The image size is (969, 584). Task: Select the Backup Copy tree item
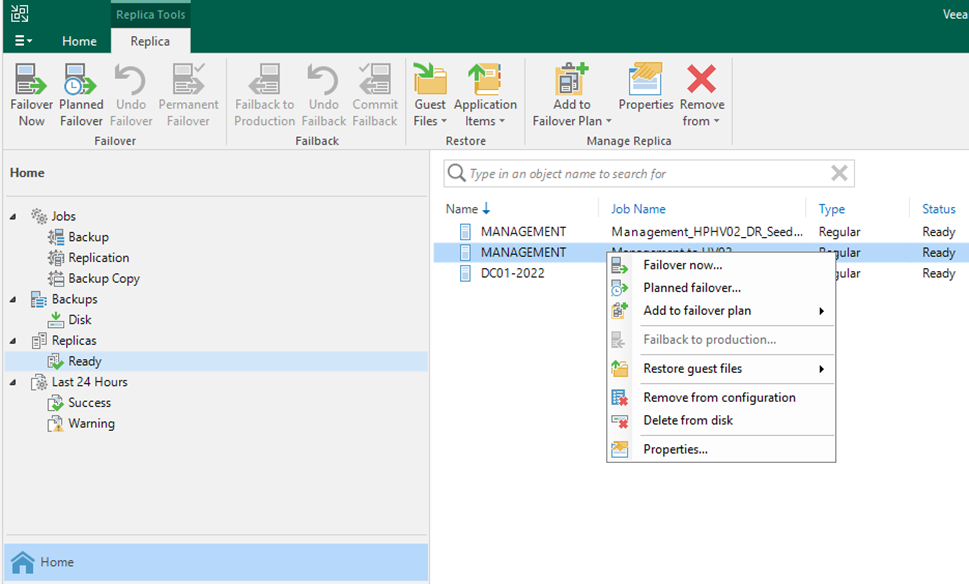click(x=104, y=279)
